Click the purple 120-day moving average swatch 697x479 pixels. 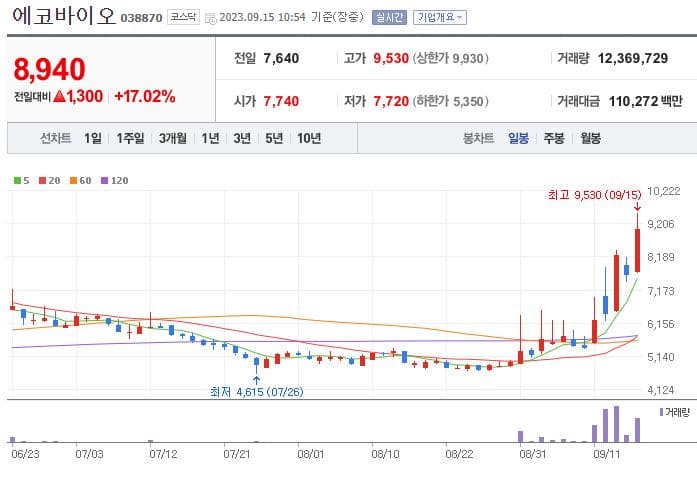coord(105,180)
